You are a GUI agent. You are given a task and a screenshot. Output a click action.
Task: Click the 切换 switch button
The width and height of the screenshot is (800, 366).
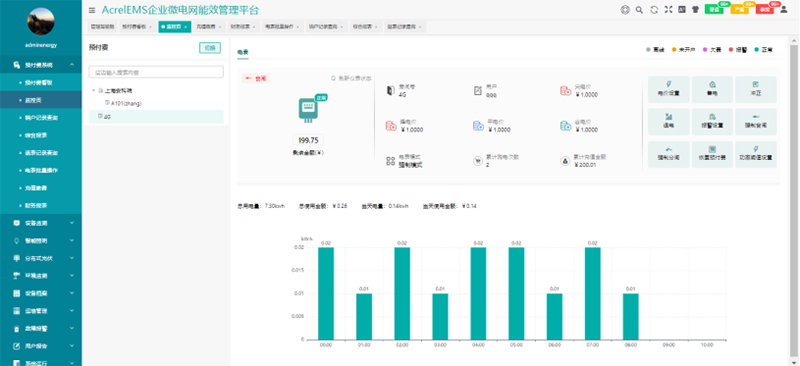(210, 47)
